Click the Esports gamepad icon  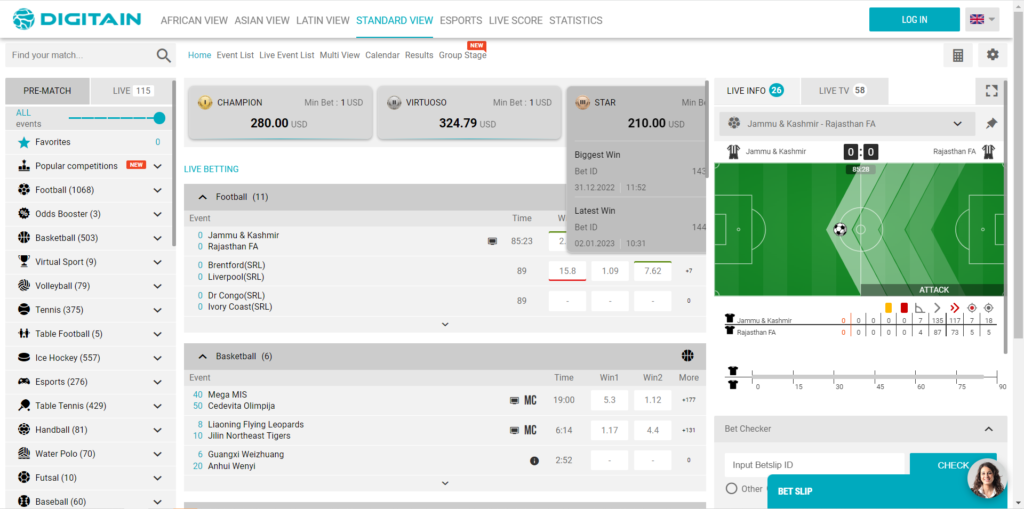tap(24, 382)
